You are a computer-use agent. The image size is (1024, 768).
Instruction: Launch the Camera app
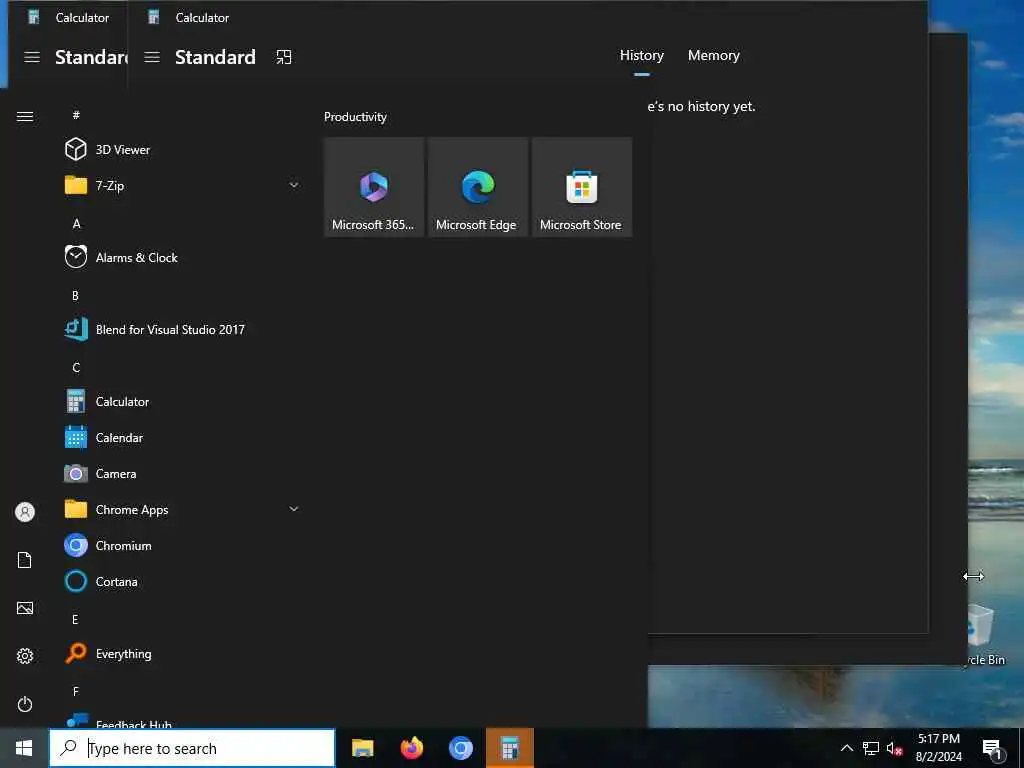pyautogui.click(x=182, y=473)
